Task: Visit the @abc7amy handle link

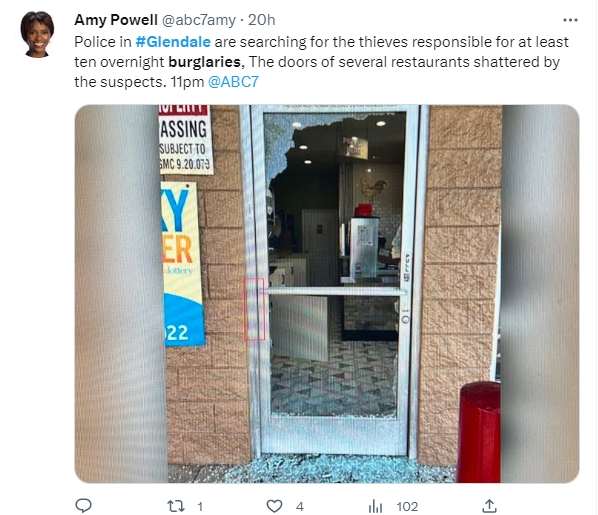Action: pyautogui.click(x=199, y=20)
